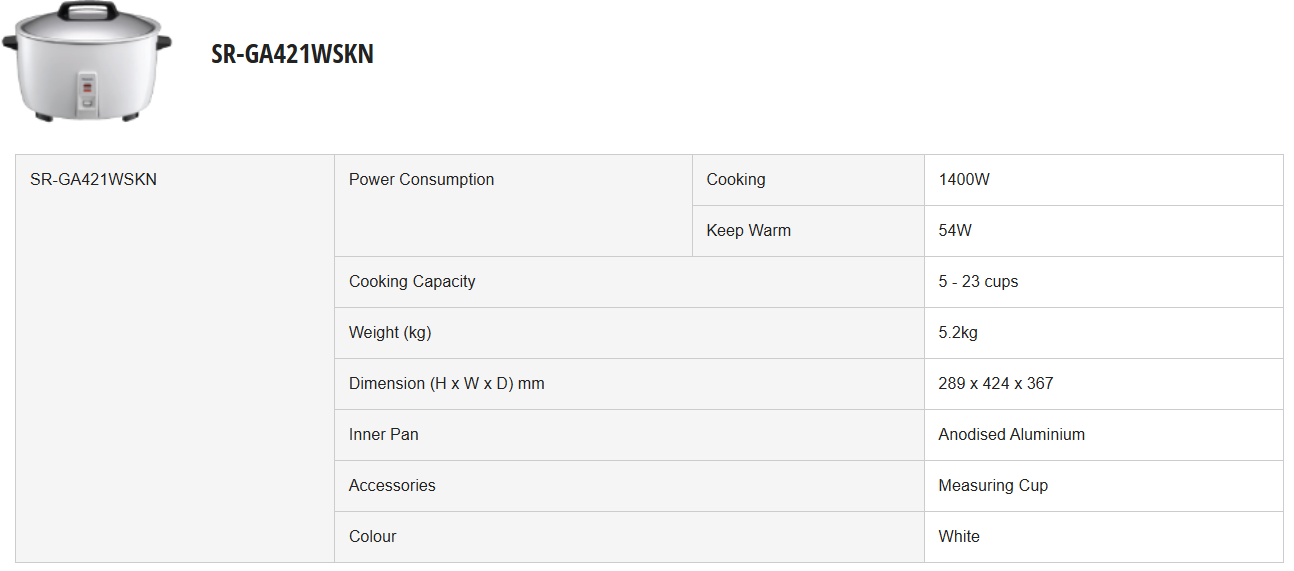This screenshot has height=571, width=1294.
Task: Click the Cooking Capacity row label
Action: click(x=412, y=282)
